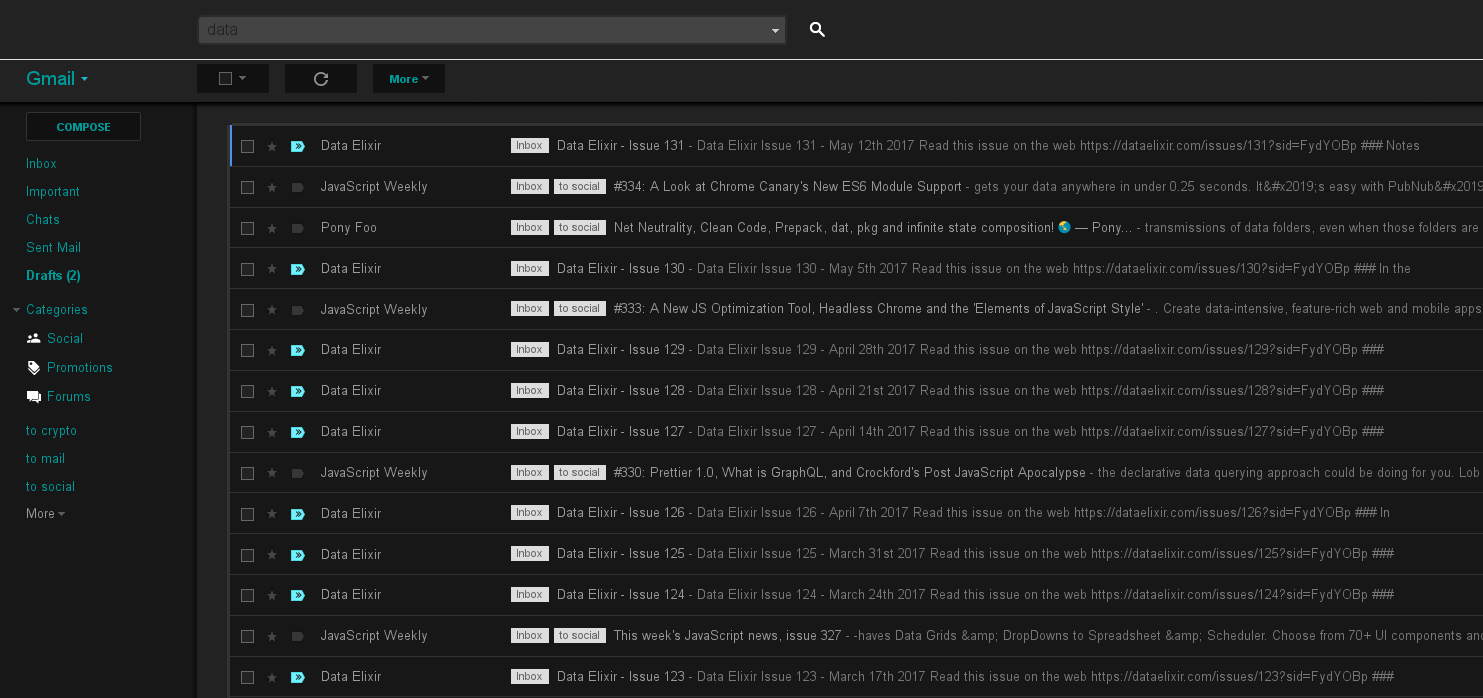1483x698 pixels.
Task: Toggle importance marker on Issue 130 email
Action: [297, 269]
